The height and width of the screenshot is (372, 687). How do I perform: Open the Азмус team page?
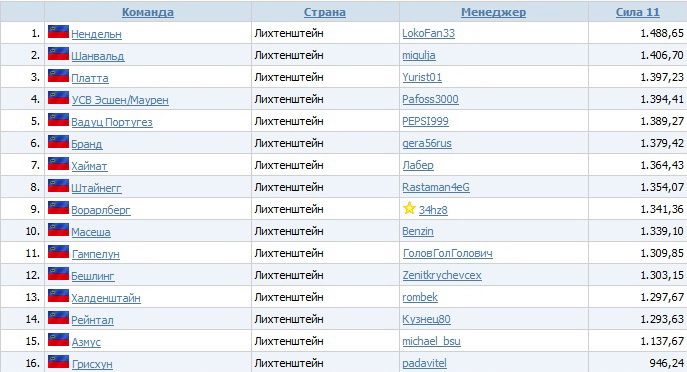point(86,342)
